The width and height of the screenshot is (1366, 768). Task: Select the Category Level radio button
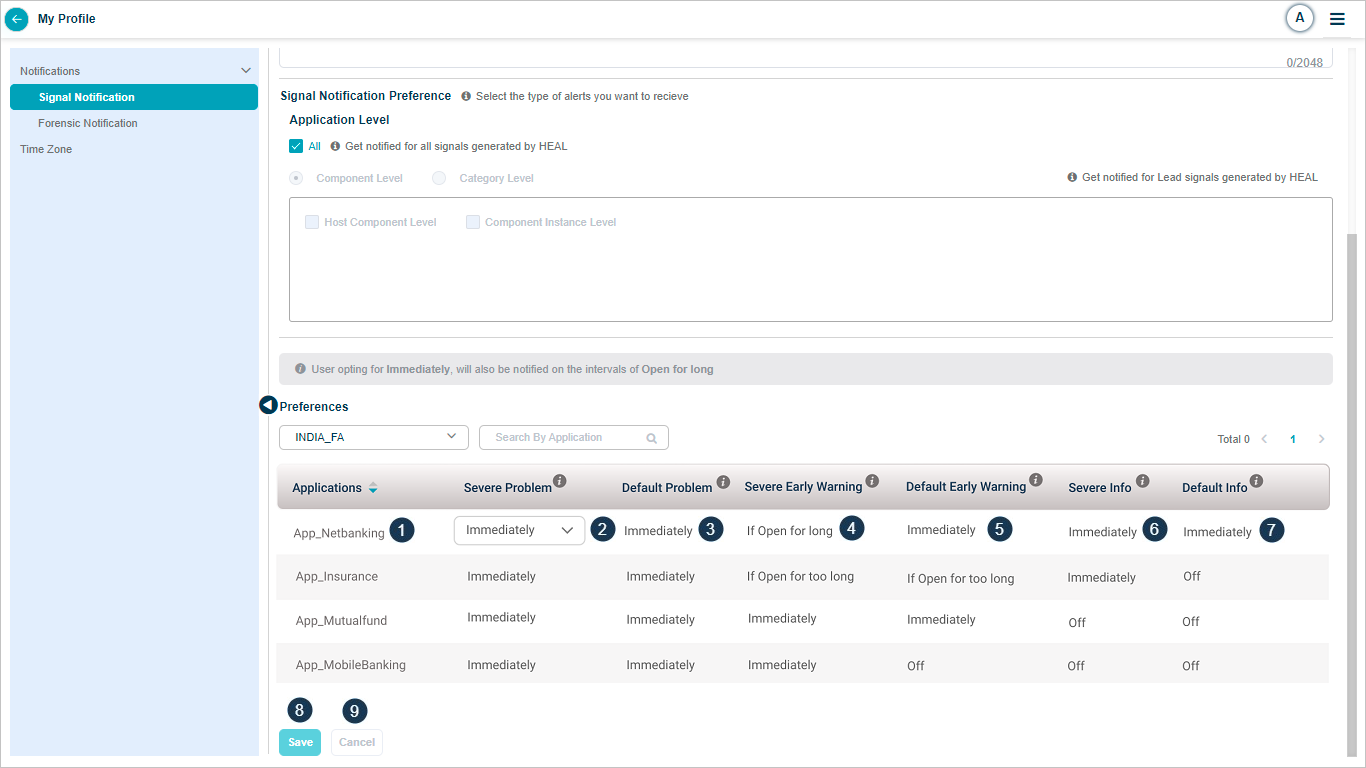click(x=439, y=178)
